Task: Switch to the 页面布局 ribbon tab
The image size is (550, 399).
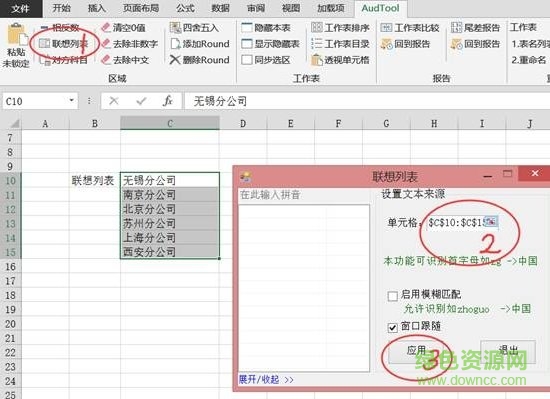Action: (x=141, y=8)
